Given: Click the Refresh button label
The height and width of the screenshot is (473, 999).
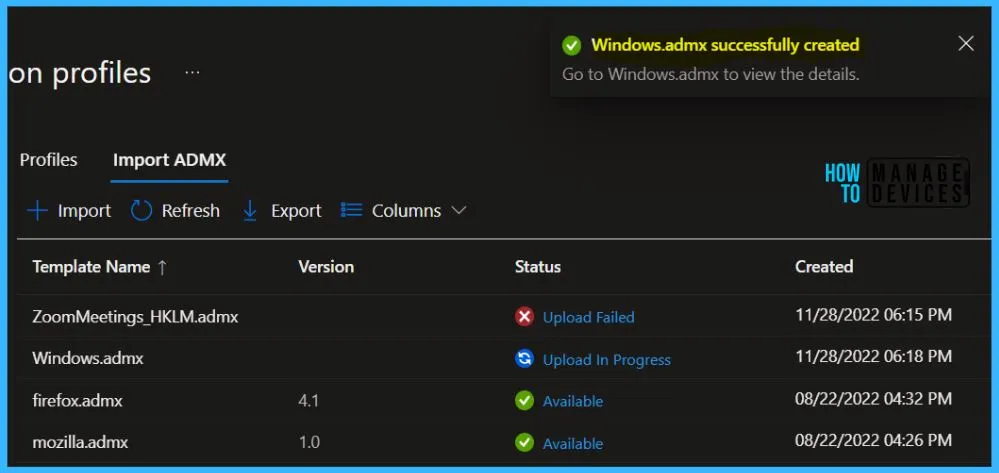Looking at the screenshot, I should (190, 211).
